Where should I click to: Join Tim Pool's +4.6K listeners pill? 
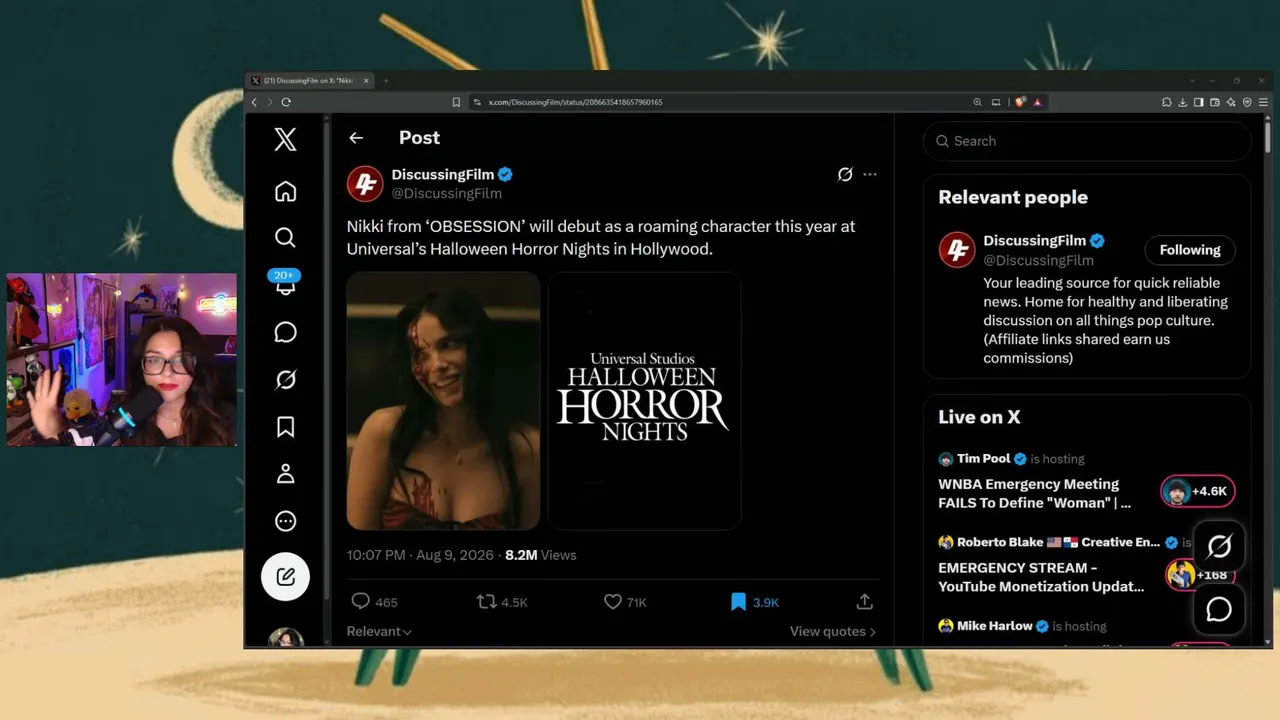(1198, 491)
